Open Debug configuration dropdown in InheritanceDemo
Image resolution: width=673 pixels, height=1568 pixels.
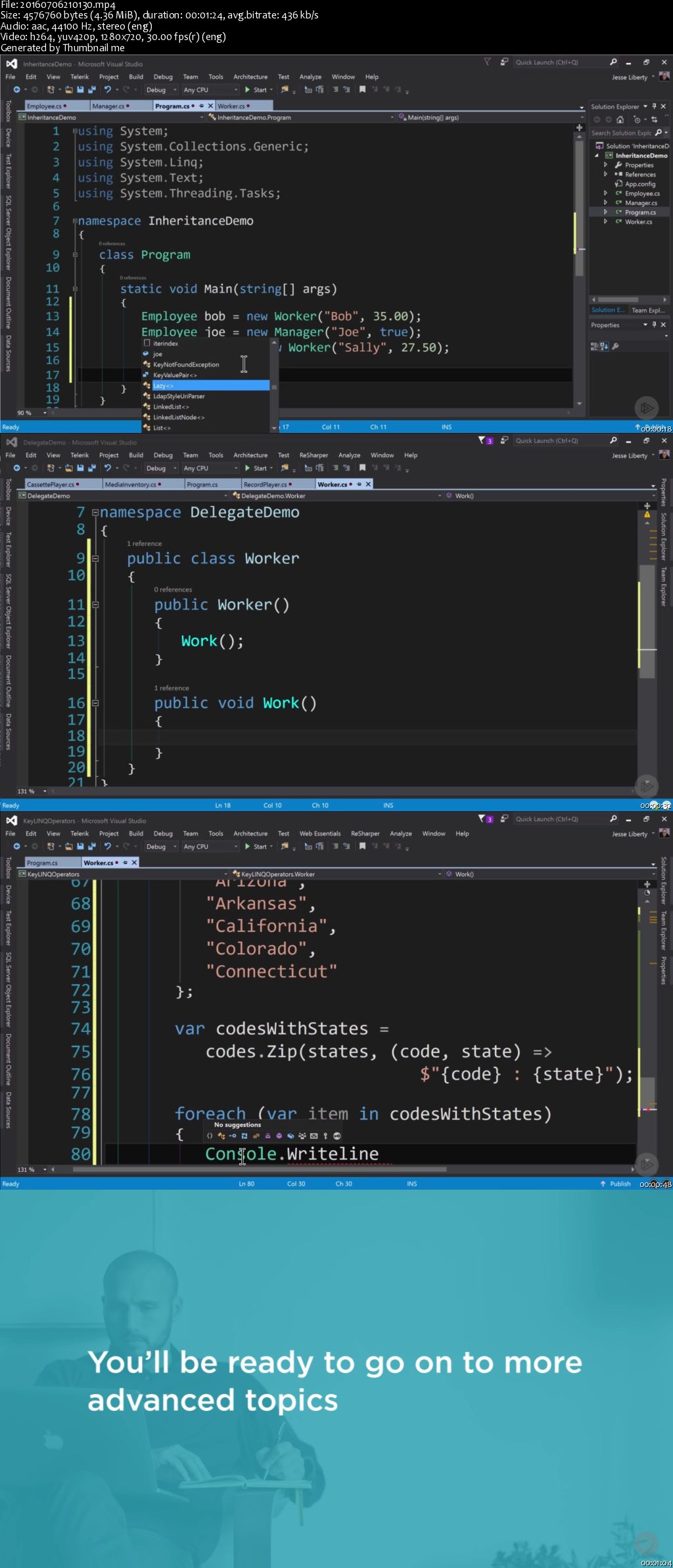click(161, 90)
